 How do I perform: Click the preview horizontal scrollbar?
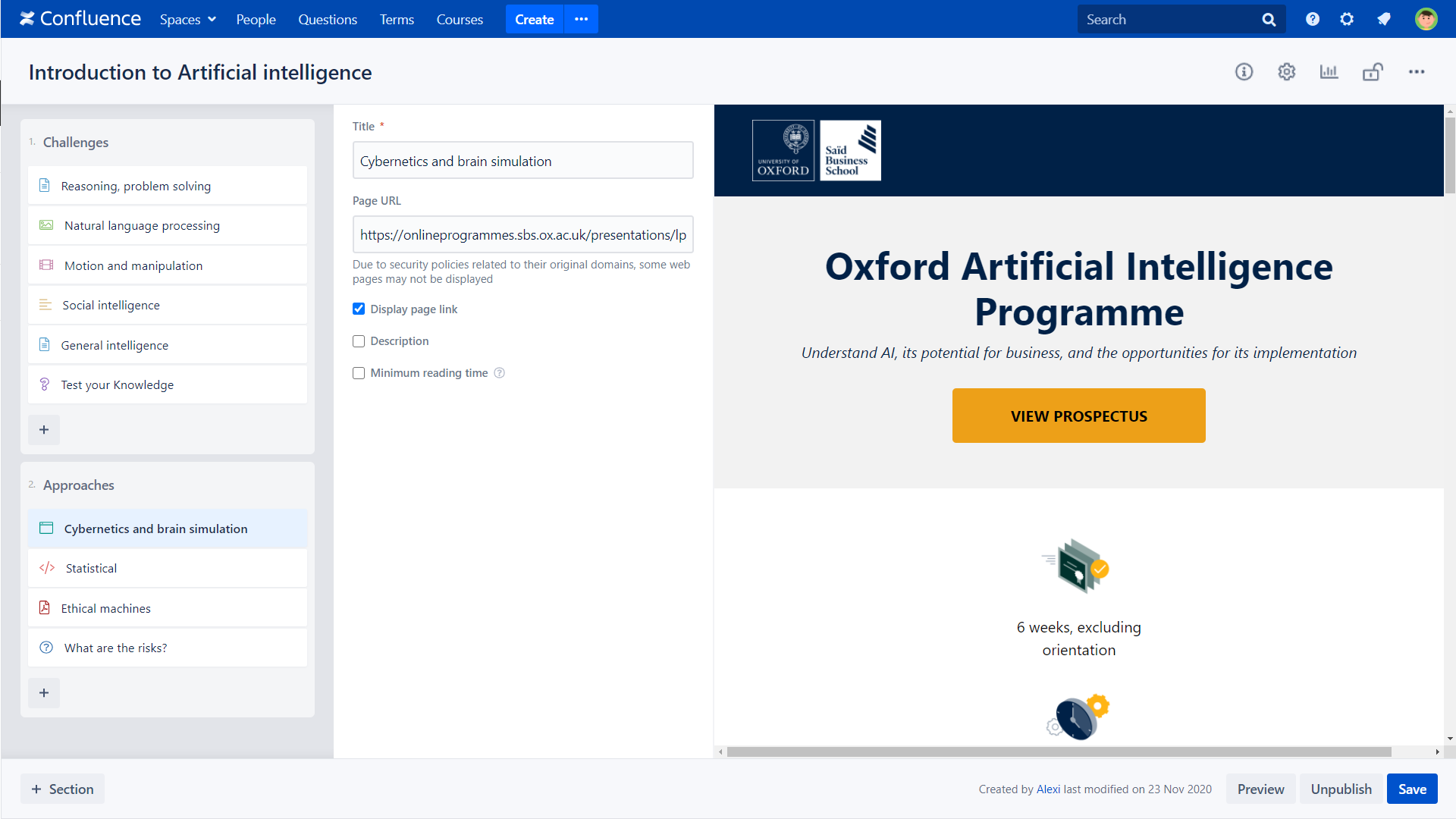tap(1059, 752)
